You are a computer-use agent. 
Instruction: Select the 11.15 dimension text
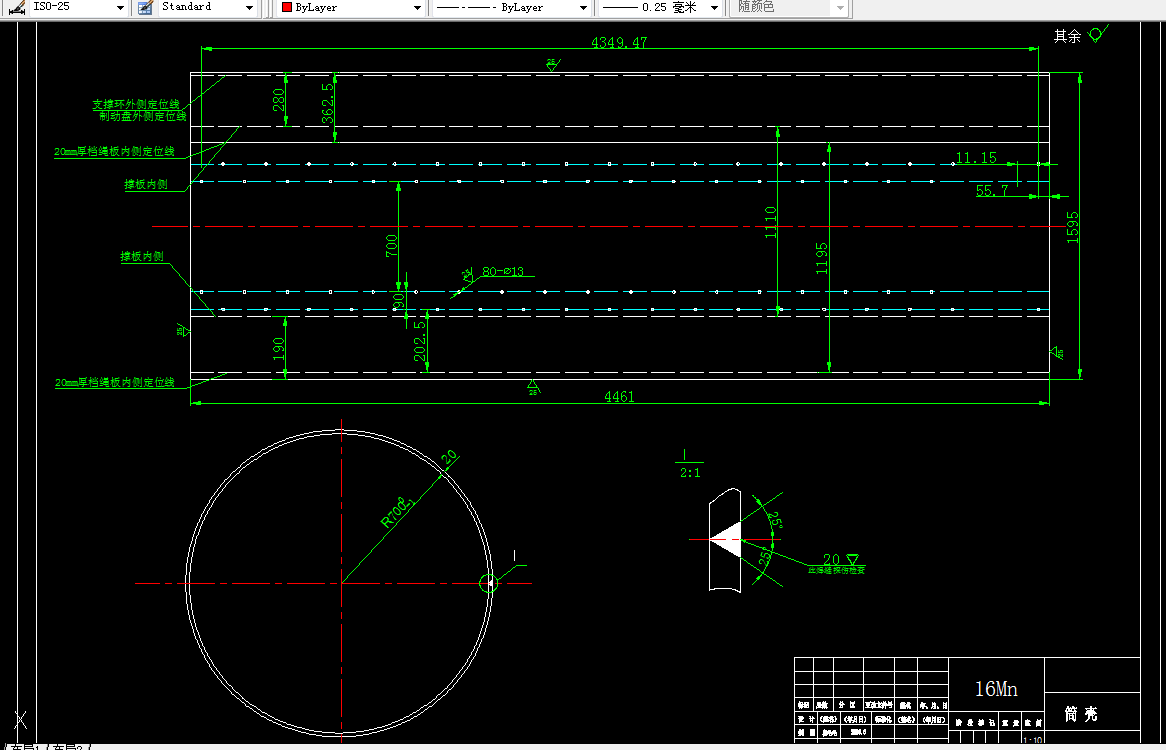(x=976, y=158)
